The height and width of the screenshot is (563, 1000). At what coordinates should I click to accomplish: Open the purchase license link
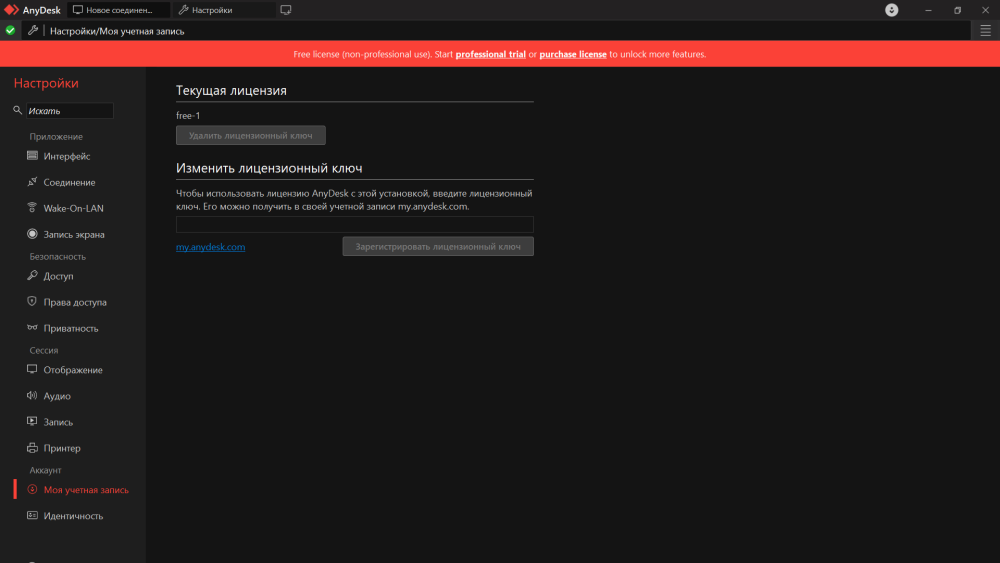point(573,54)
